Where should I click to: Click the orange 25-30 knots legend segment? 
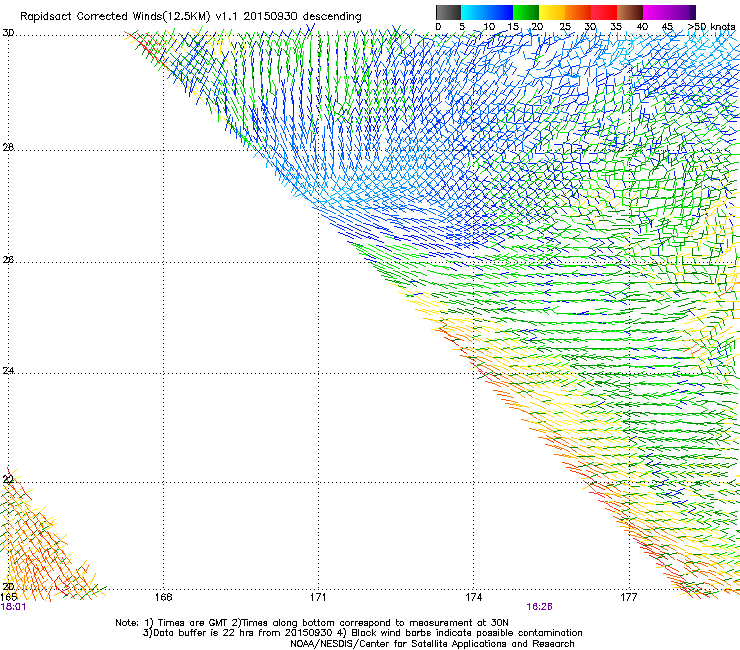pos(578,12)
